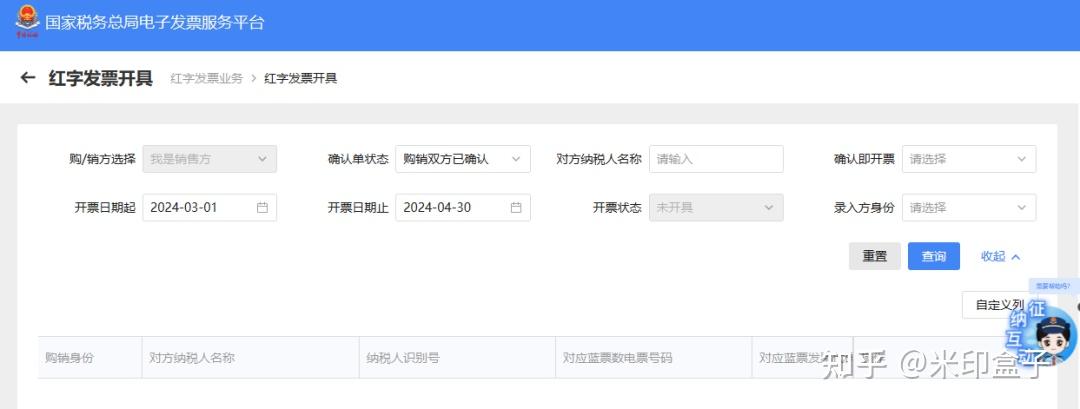Open the 确认单状态 dropdown

click(463, 159)
